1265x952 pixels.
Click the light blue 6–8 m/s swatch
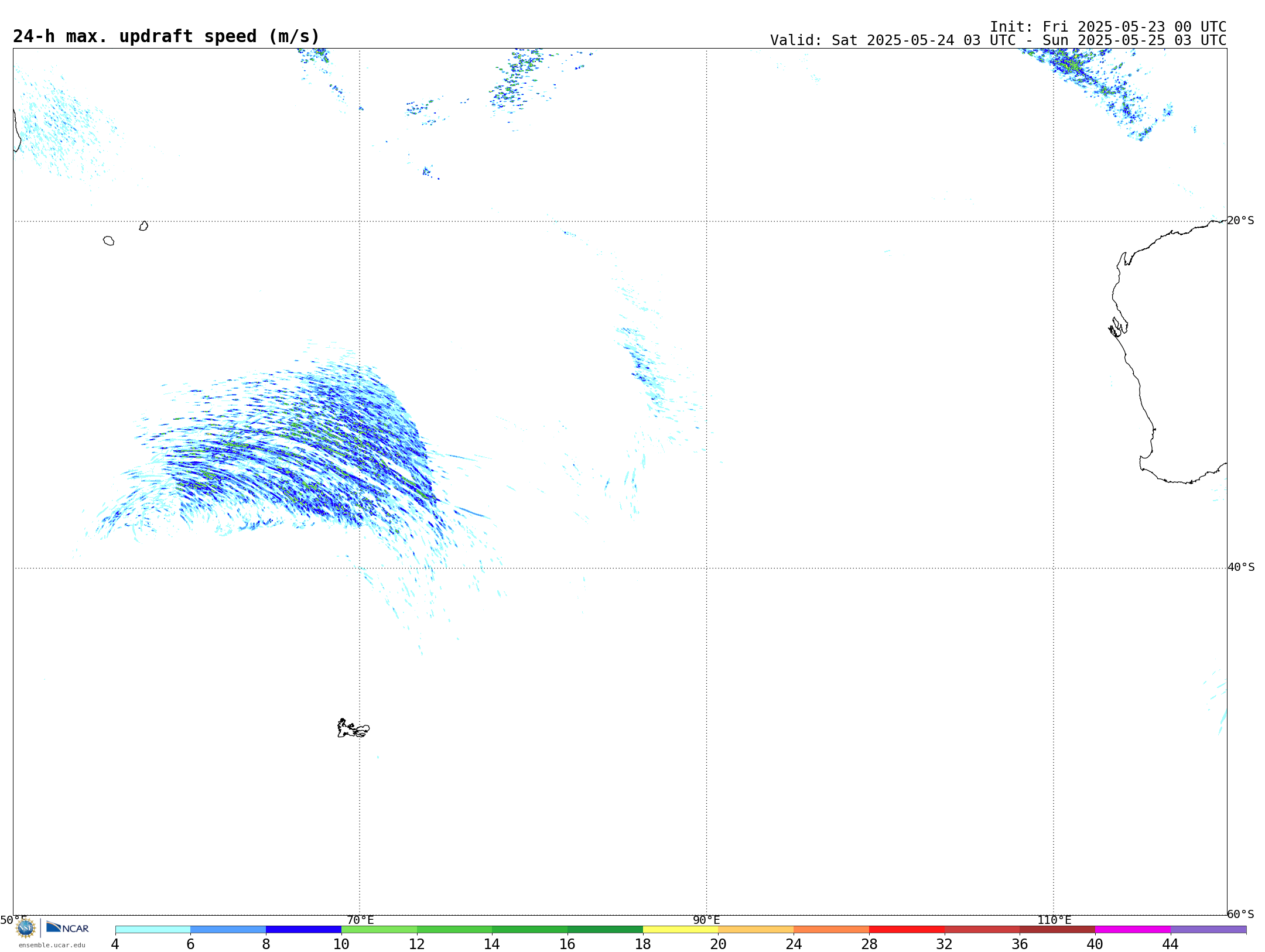pyautogui.click(x=228, y=930)
